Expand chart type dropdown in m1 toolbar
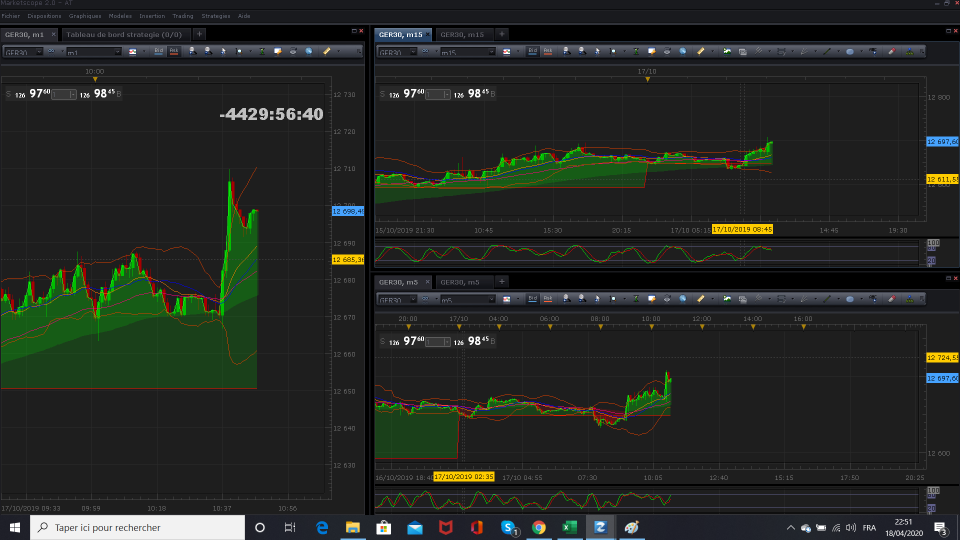The width and height of the screenshot is (960, 540). click(x=143, y=52)
